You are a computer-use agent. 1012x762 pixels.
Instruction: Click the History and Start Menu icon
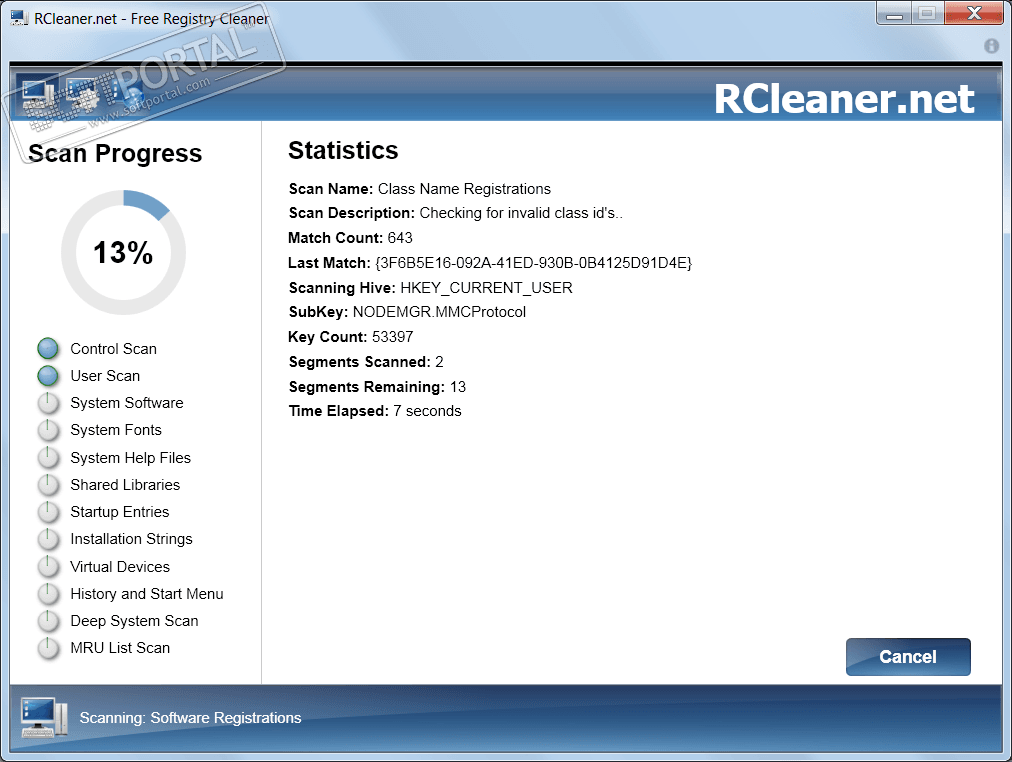point(48,594)
